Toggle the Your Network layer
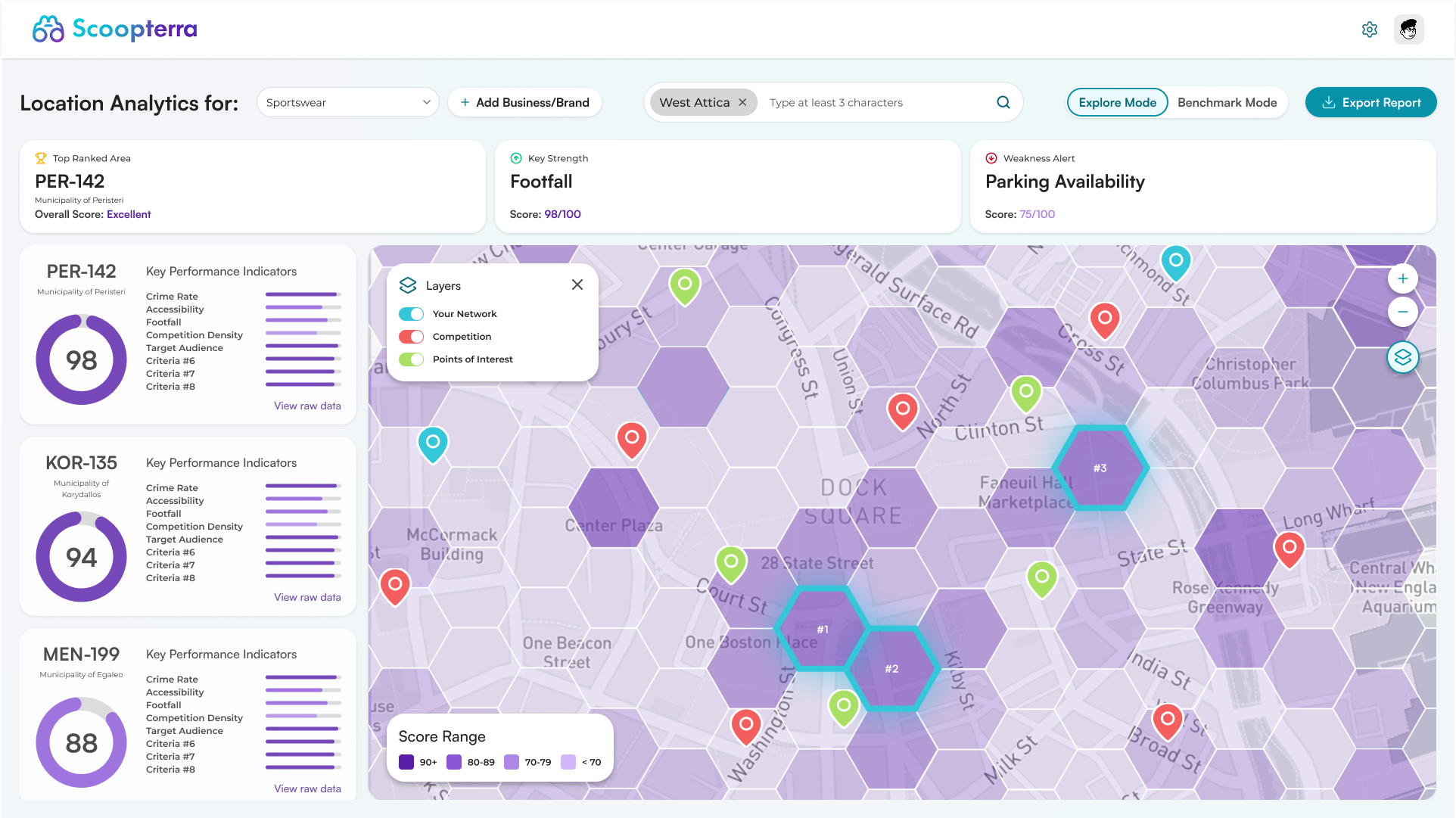This screenshot has width=1456, height=818. pyautogui.click(x=411, y=314)
